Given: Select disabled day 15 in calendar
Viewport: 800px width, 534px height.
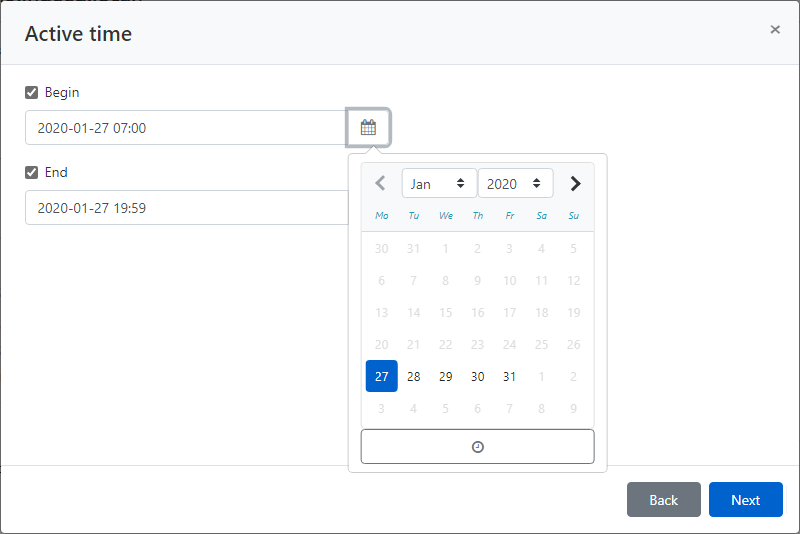Looking at the screenshot, I should (x=445, y=313).
